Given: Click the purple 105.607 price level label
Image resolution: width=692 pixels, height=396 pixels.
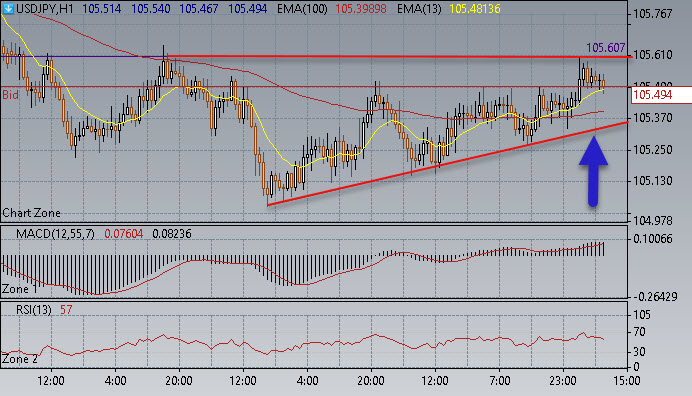Looking at the screenshot, I should click(x=606, y=48).
